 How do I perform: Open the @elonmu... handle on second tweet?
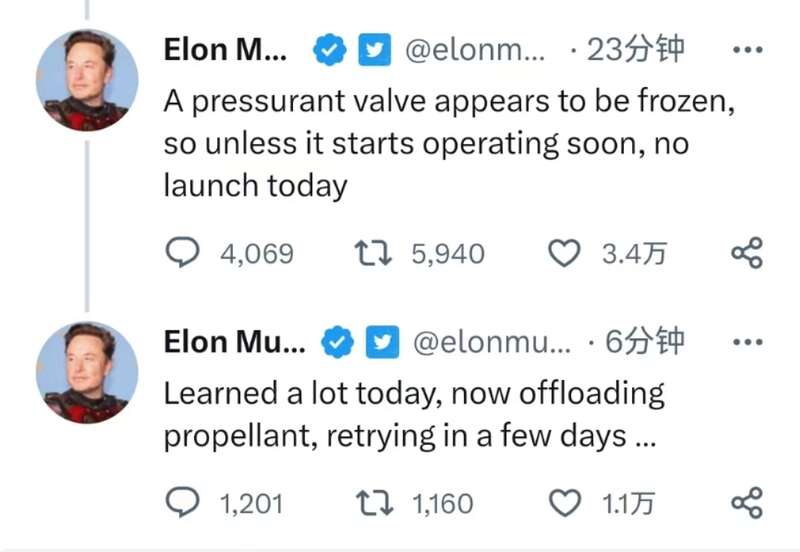pos(491,342)
